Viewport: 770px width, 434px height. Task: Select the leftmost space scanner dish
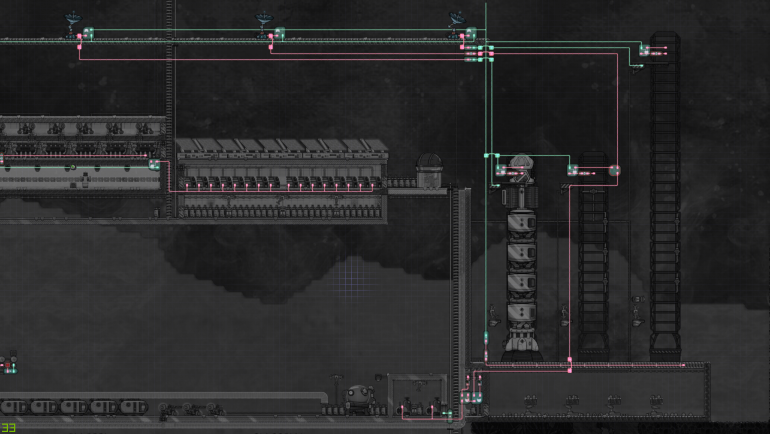73,25
